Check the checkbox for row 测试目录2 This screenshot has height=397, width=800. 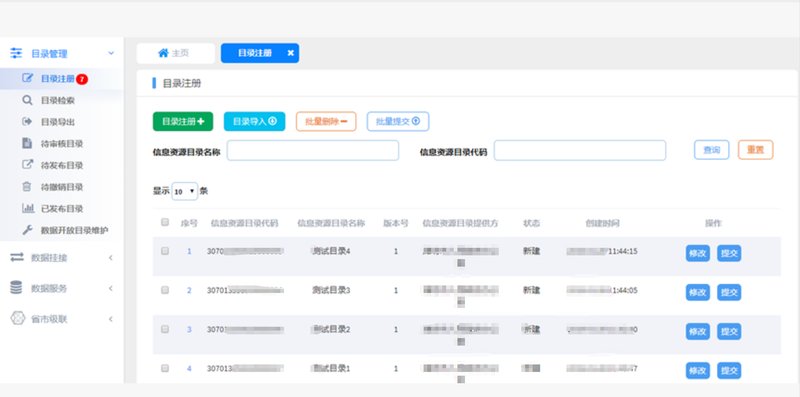coord(165,329)
